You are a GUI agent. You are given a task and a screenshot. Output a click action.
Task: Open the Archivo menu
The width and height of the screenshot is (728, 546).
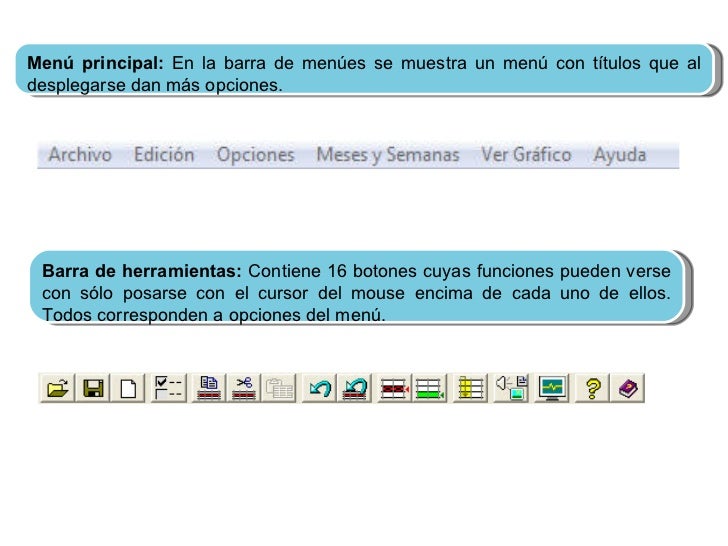80,155
